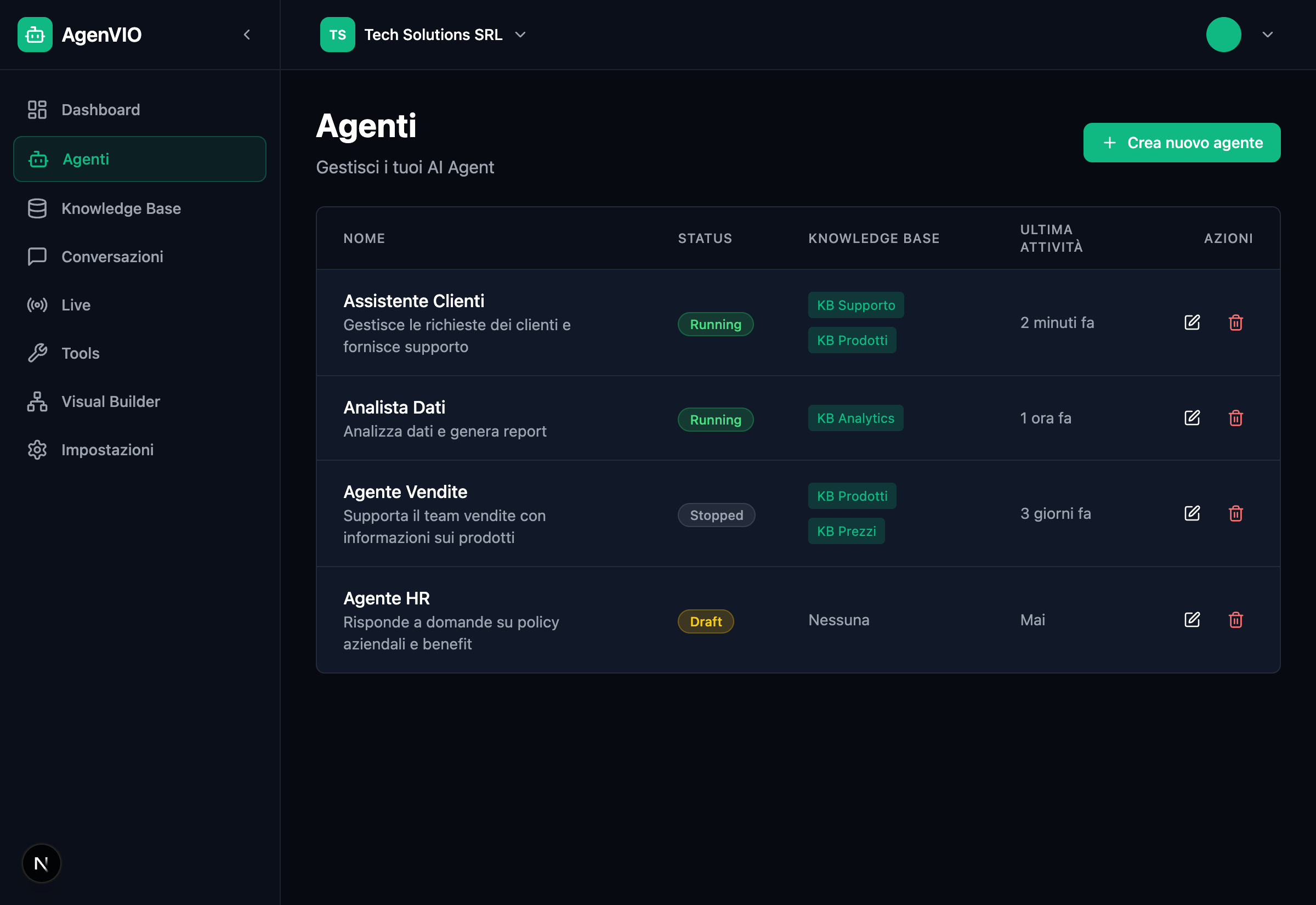Edit the Assistente Clienti agent
This screenshot has width=1316, height=905.
coord(1192,323)
